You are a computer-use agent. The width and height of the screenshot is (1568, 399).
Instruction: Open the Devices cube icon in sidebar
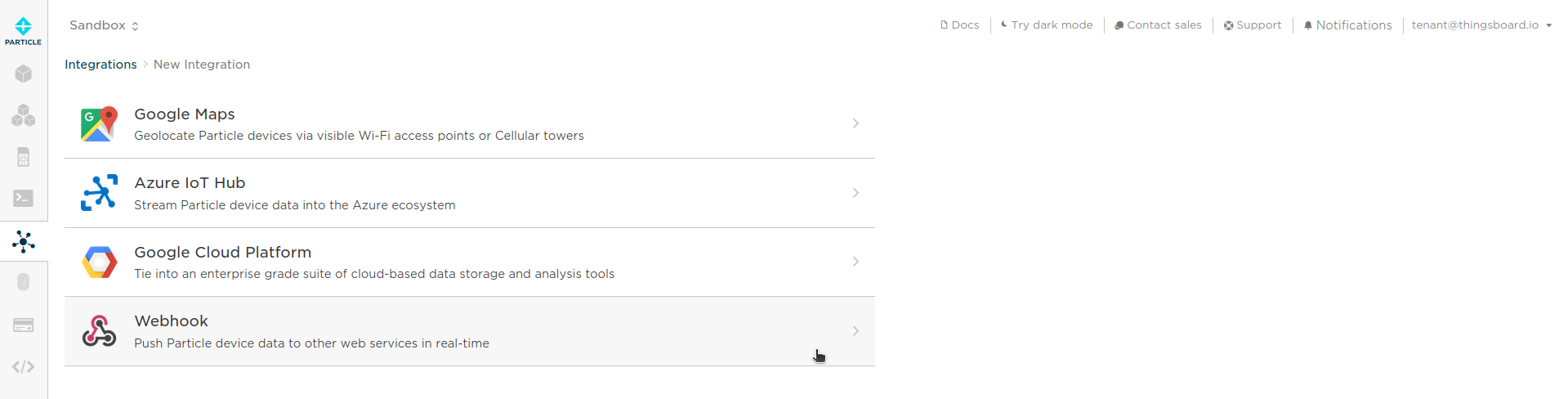click(x=23, y=74)
